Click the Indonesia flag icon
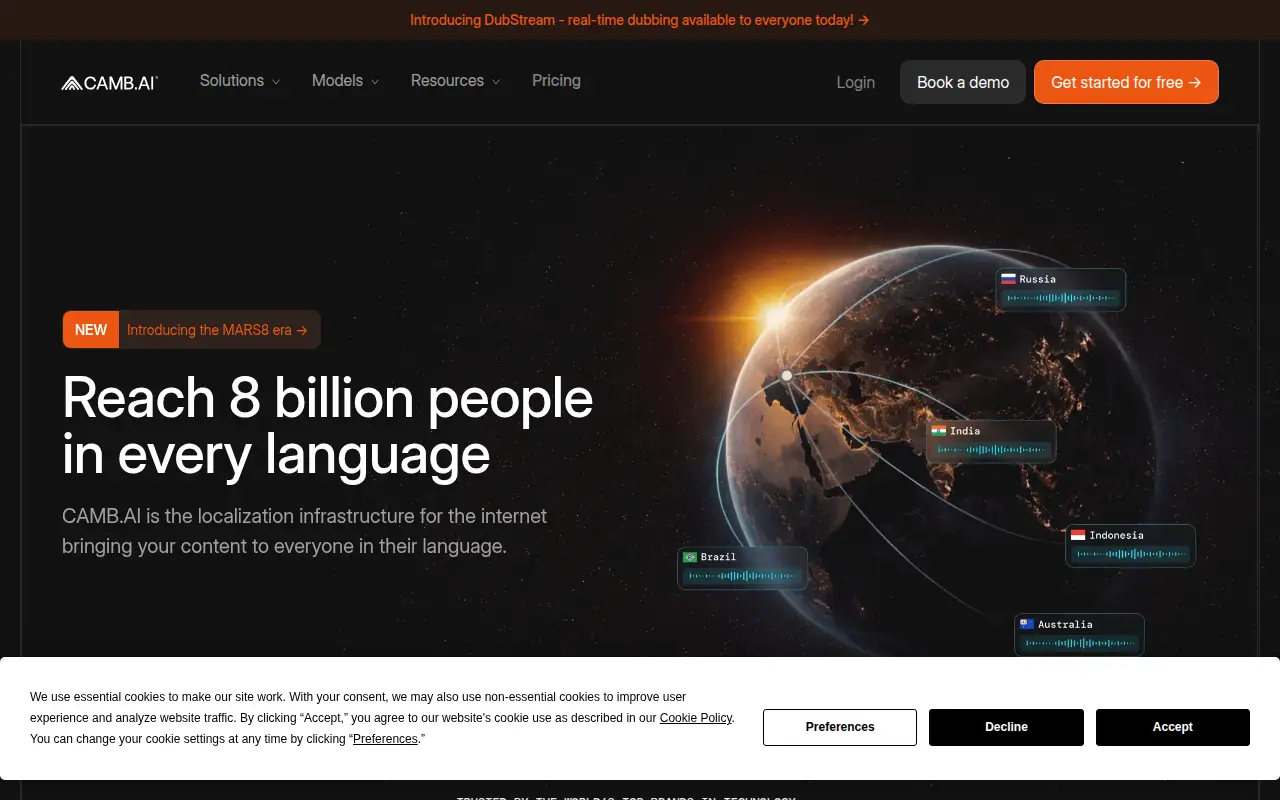This screenshot has width=1280, height=800. click(1078, 535)
